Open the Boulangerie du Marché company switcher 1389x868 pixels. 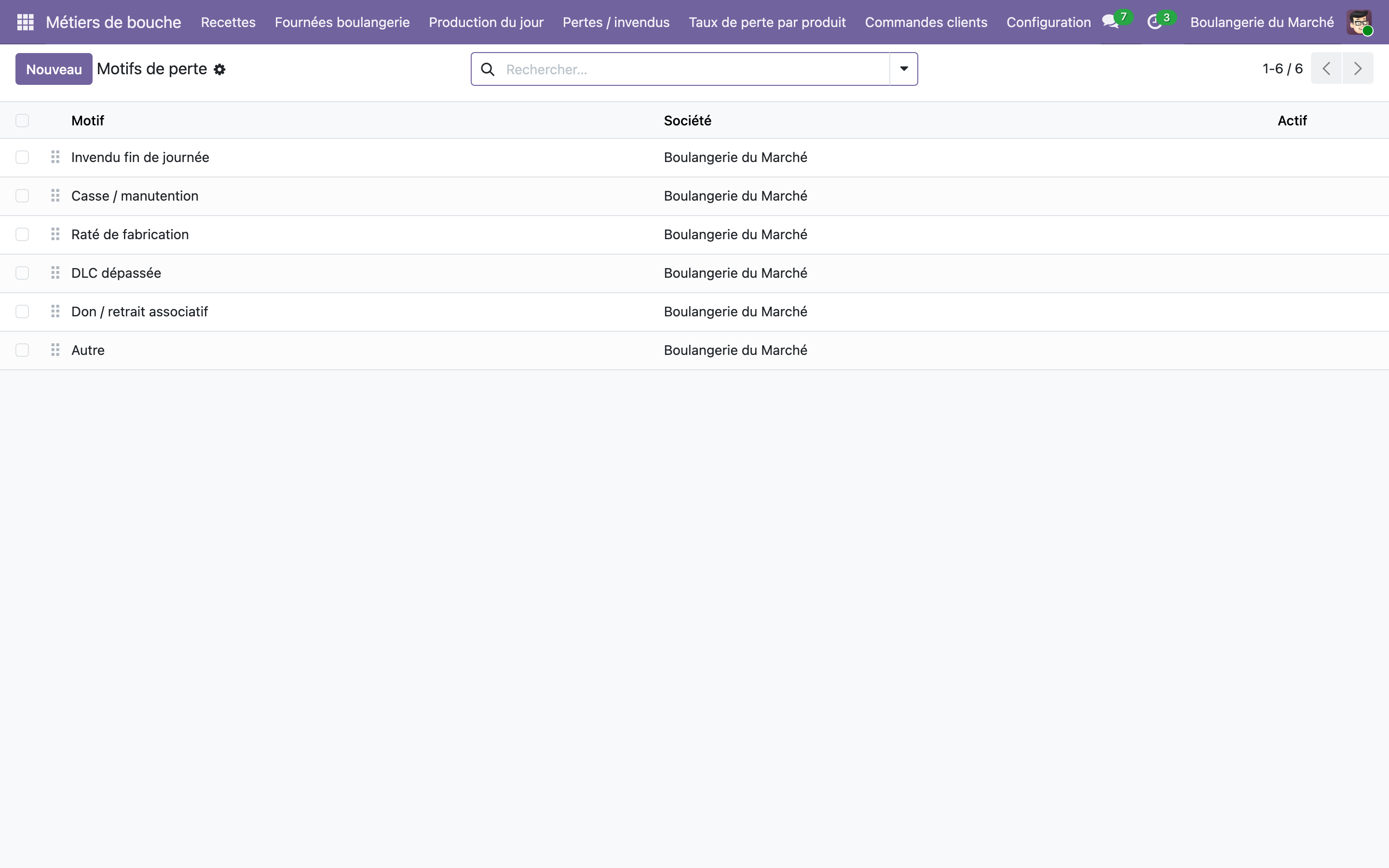click(x=1262, y=22)
